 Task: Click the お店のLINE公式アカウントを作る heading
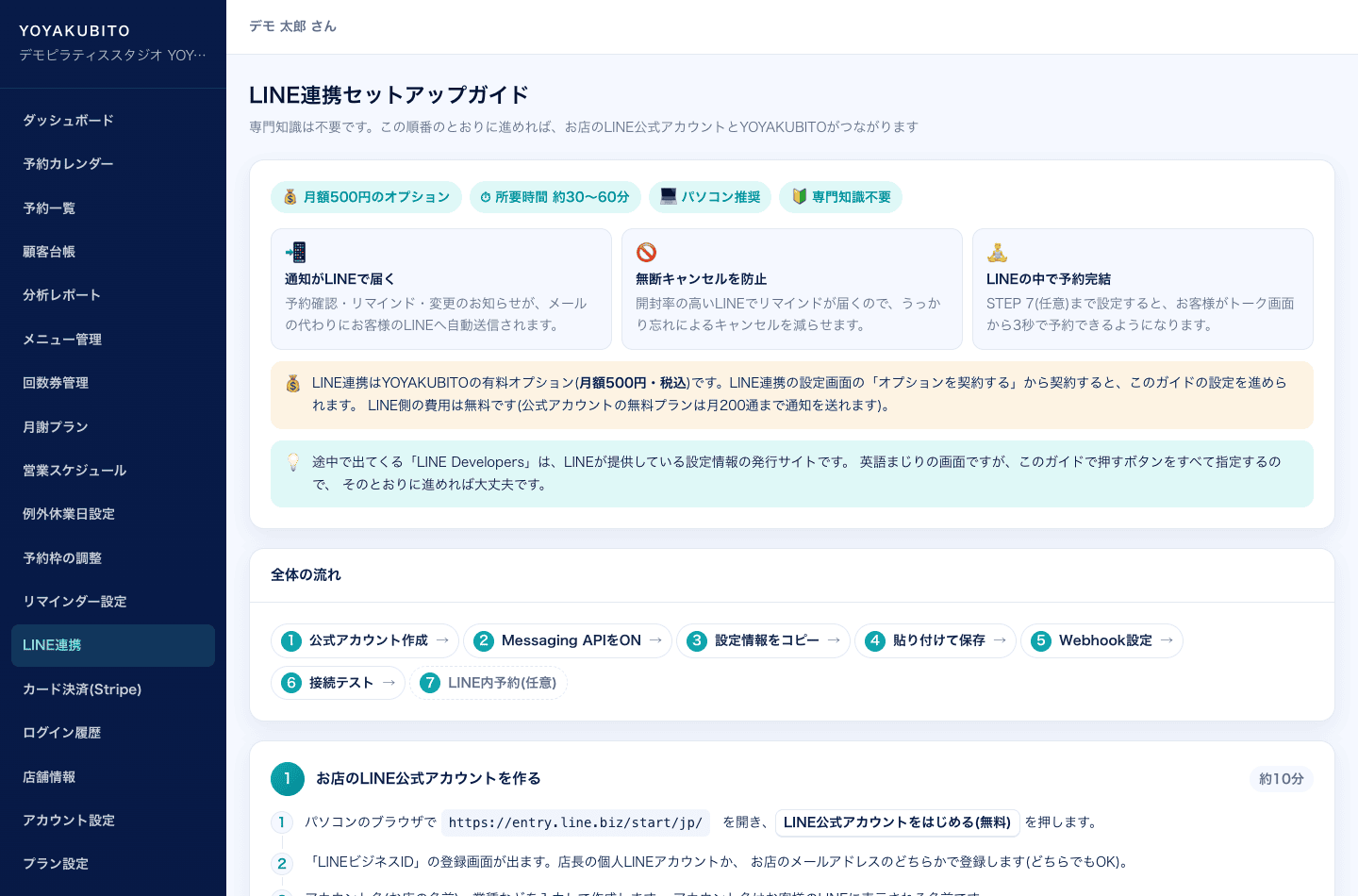[x=428, y=779]
